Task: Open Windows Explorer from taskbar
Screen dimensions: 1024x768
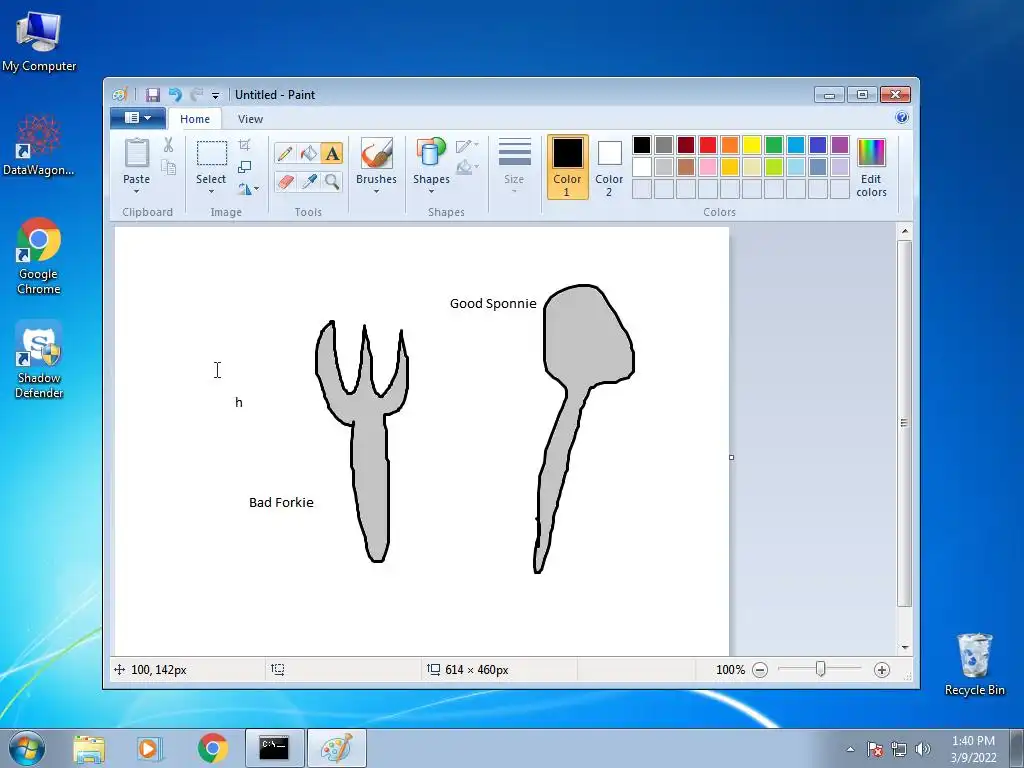Action: coord(89,748)
